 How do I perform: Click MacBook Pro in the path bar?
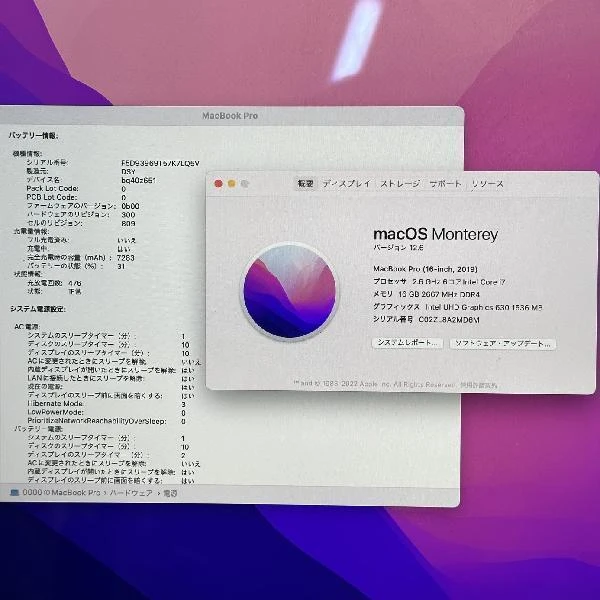coord(61,492)
